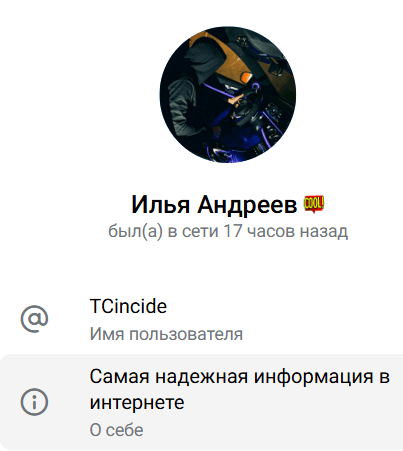Select the highlighted bio row
Viewport: 403px width, 451px height.
[201, 402]
